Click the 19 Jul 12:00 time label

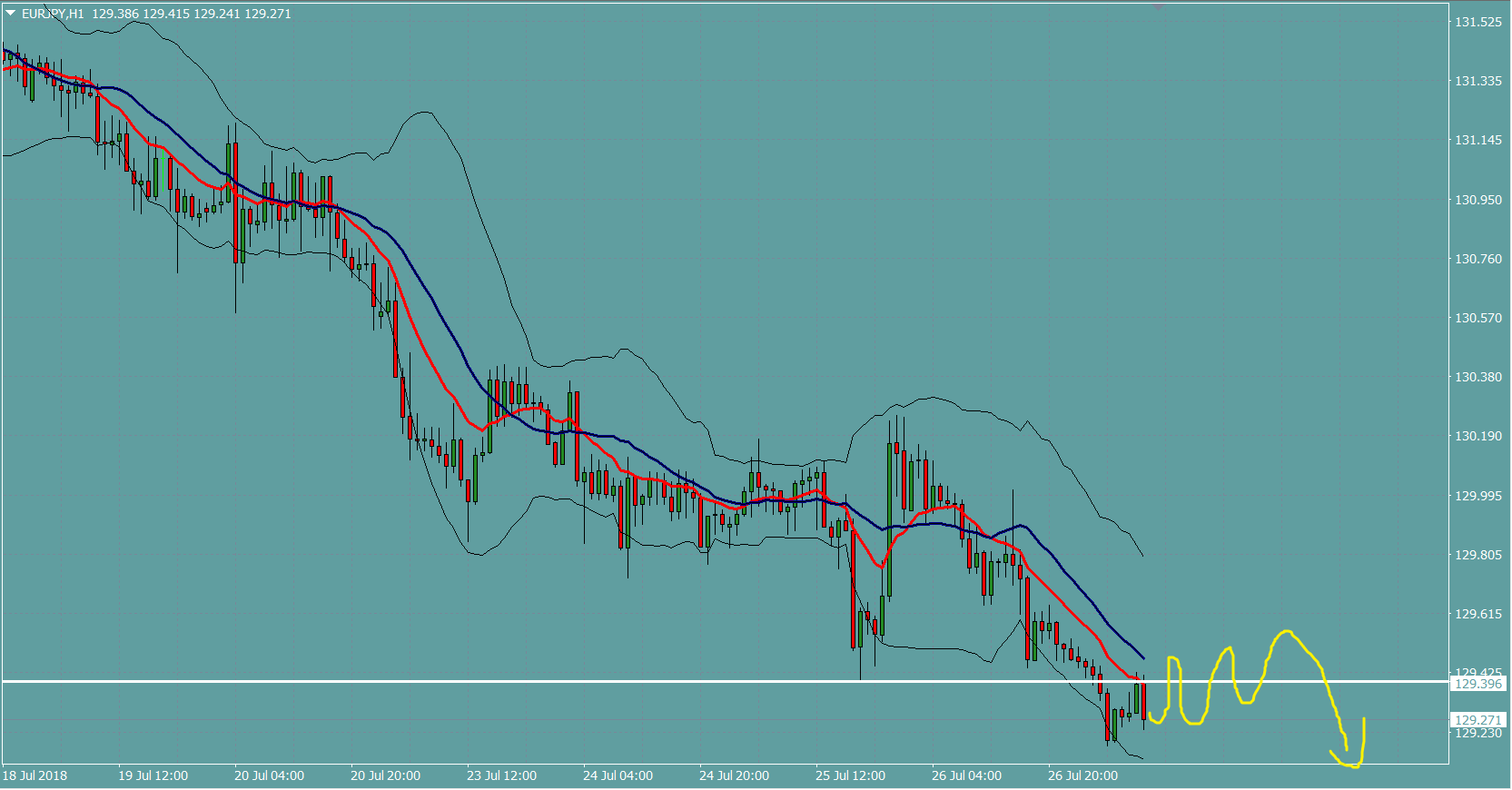point(153,775)
